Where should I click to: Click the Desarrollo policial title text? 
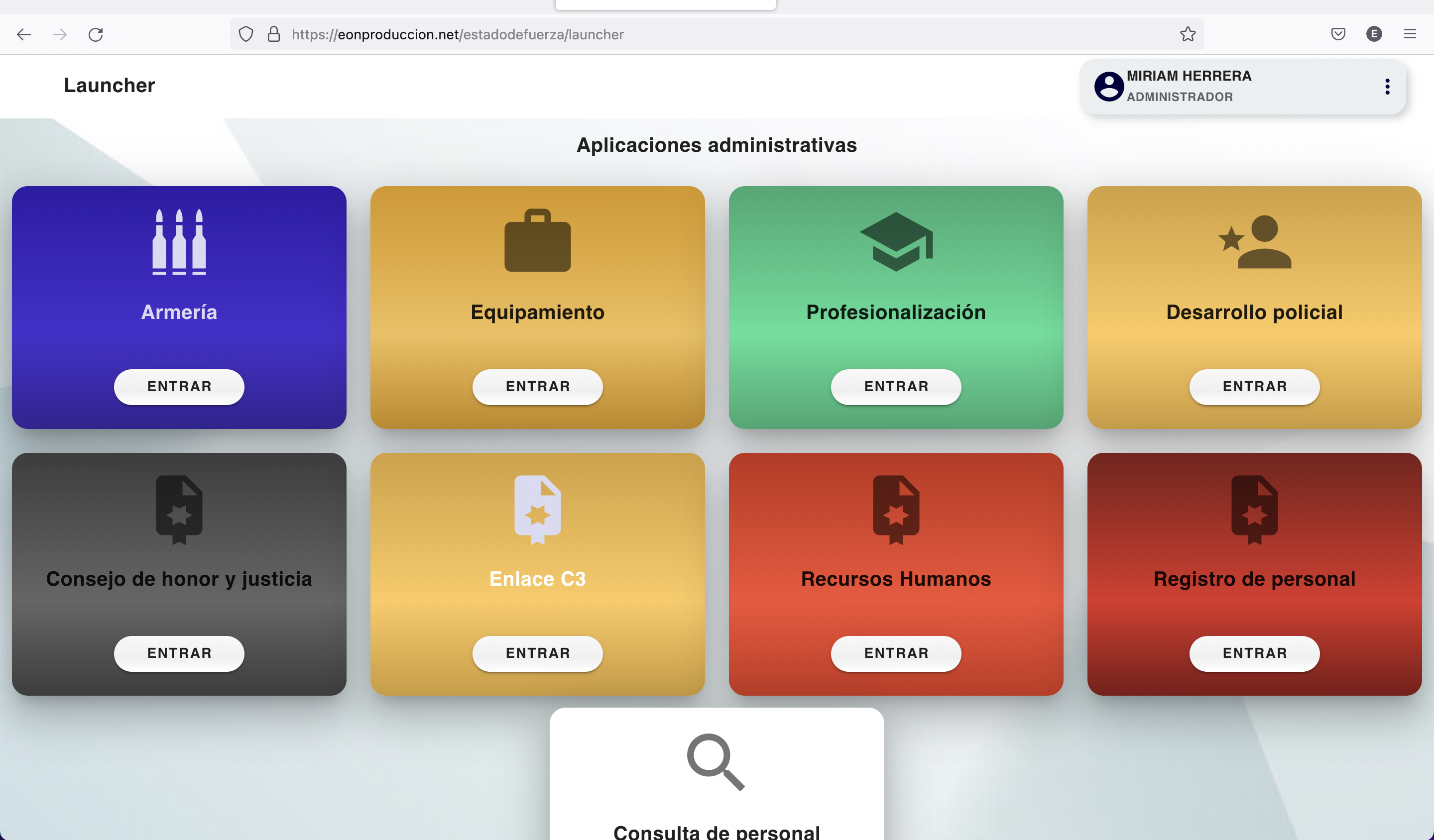pyautogui.click(x=1254, y=312)
